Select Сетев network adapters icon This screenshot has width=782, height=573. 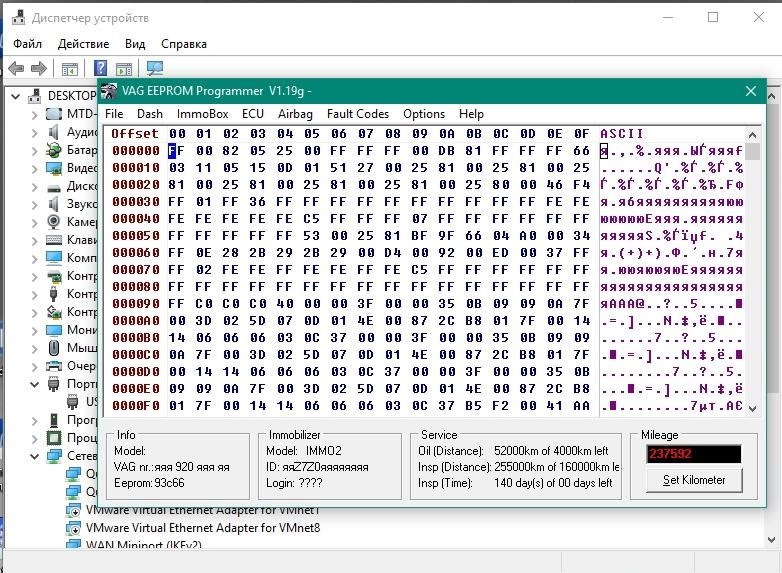pyautogui.click(x=54, y=456)
